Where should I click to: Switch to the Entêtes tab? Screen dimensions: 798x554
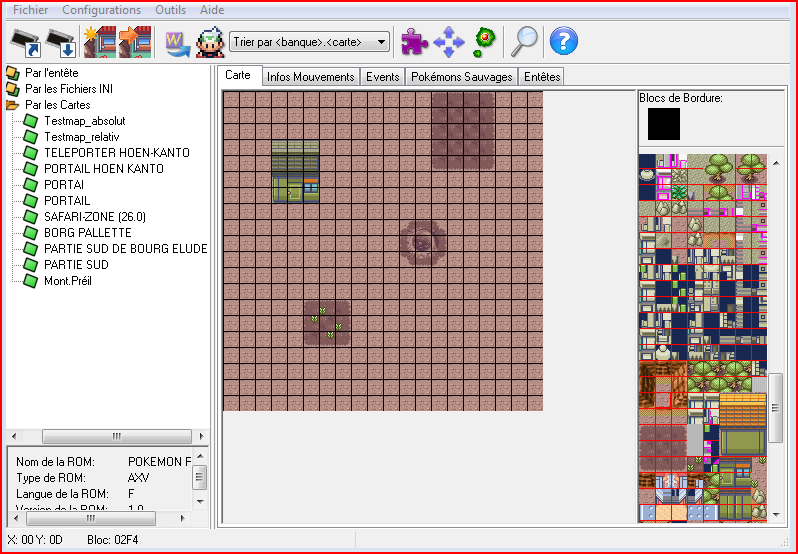coord(542,77)
